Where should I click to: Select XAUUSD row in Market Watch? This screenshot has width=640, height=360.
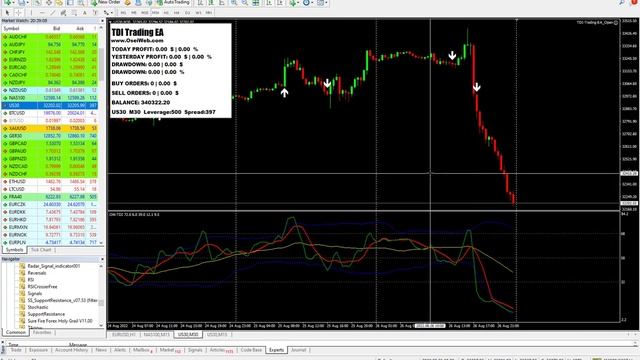pos(50,128)
